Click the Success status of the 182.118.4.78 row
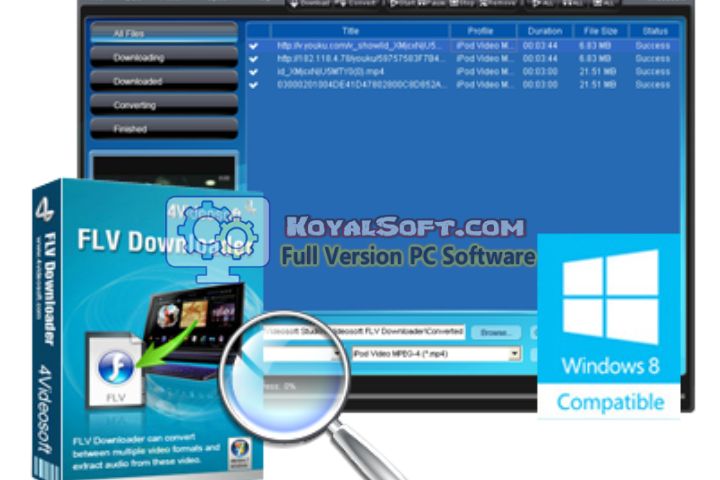Viewport: 720px width, 480px height. [x=652, y=59]
